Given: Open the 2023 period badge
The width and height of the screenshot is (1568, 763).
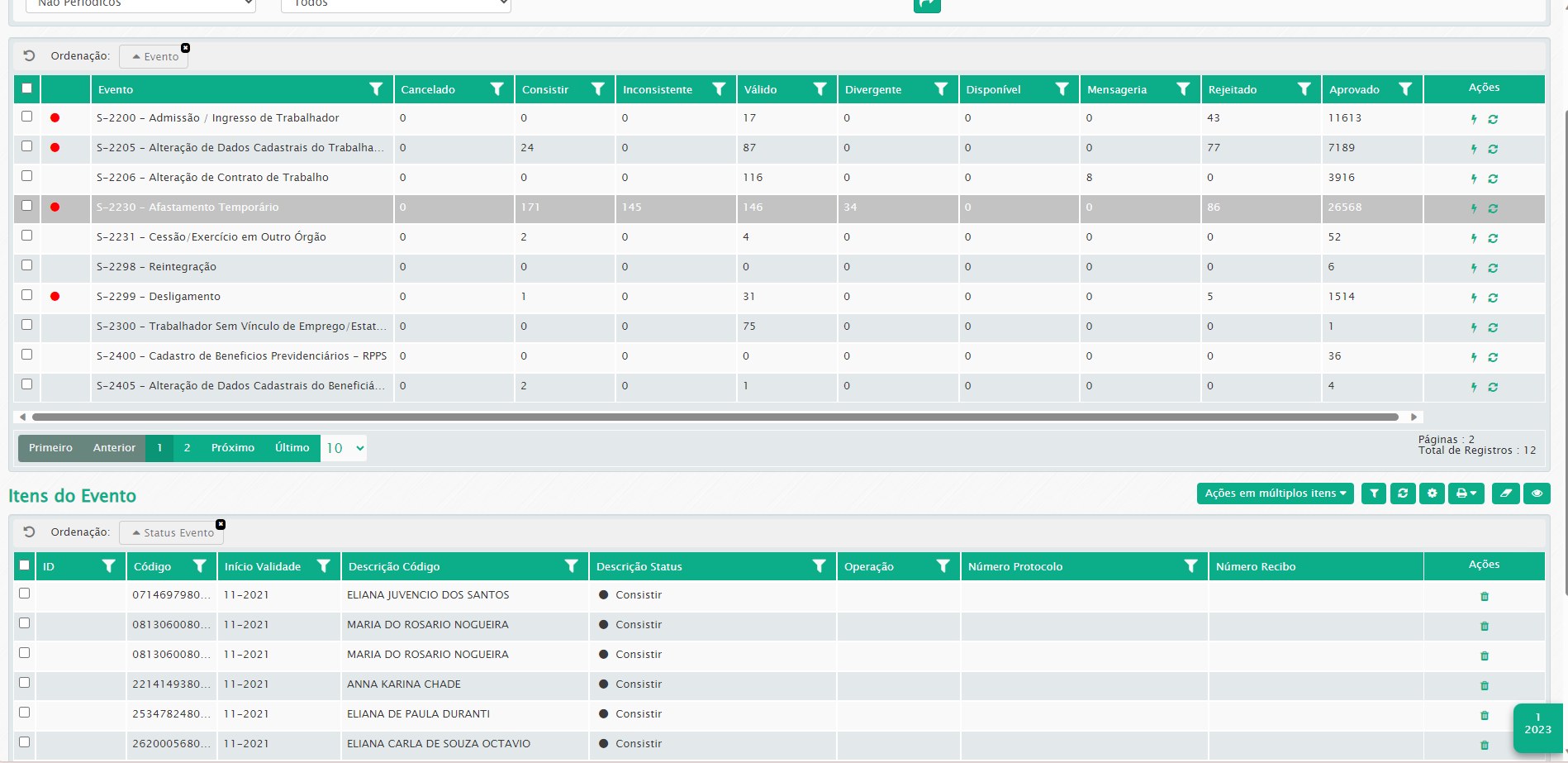Looking at the screenshot, I should [x=1537, y=728].
